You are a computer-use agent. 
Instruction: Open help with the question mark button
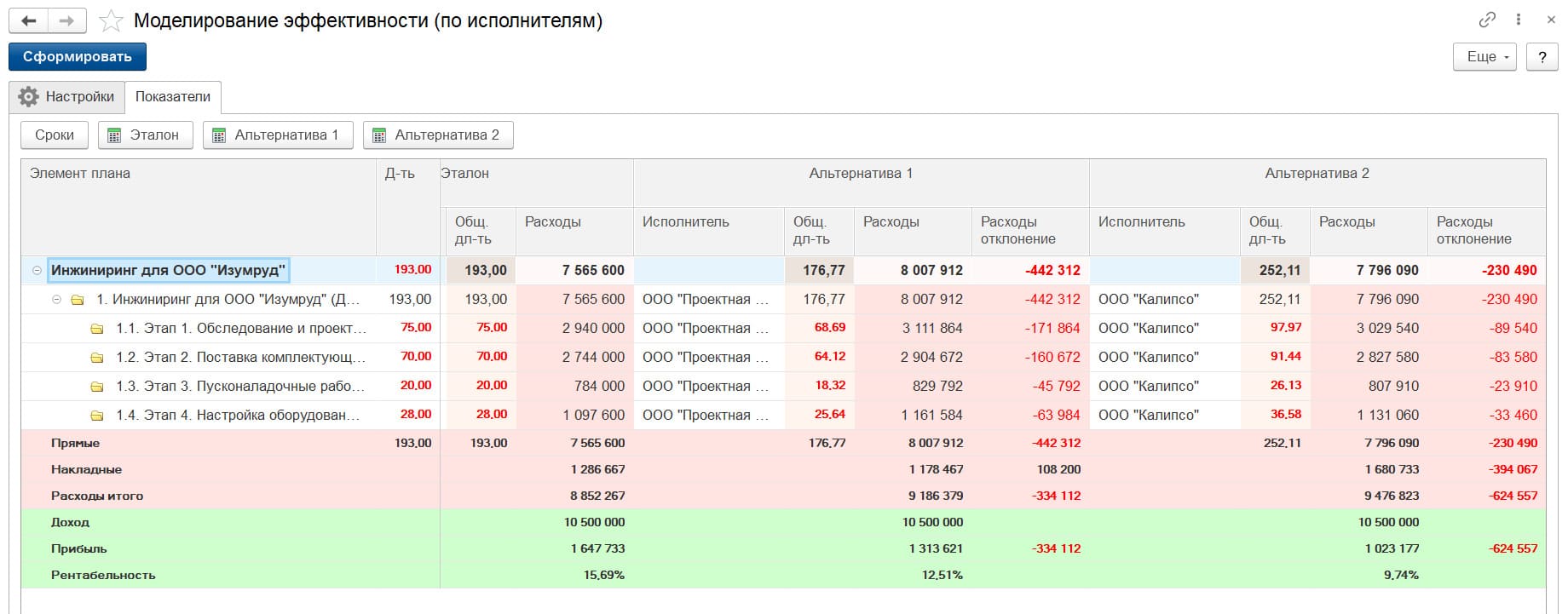pos(1542,57)
